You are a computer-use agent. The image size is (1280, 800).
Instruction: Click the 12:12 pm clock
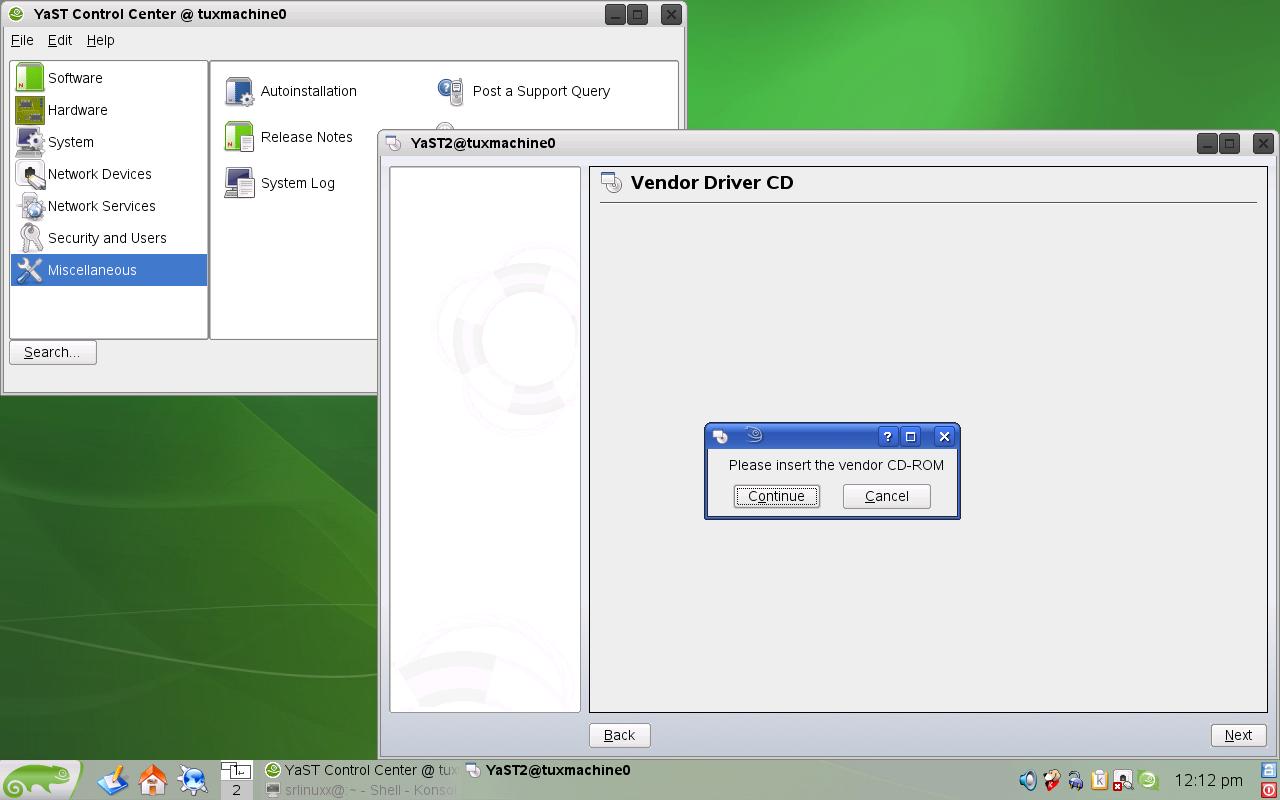[1209, 780]
